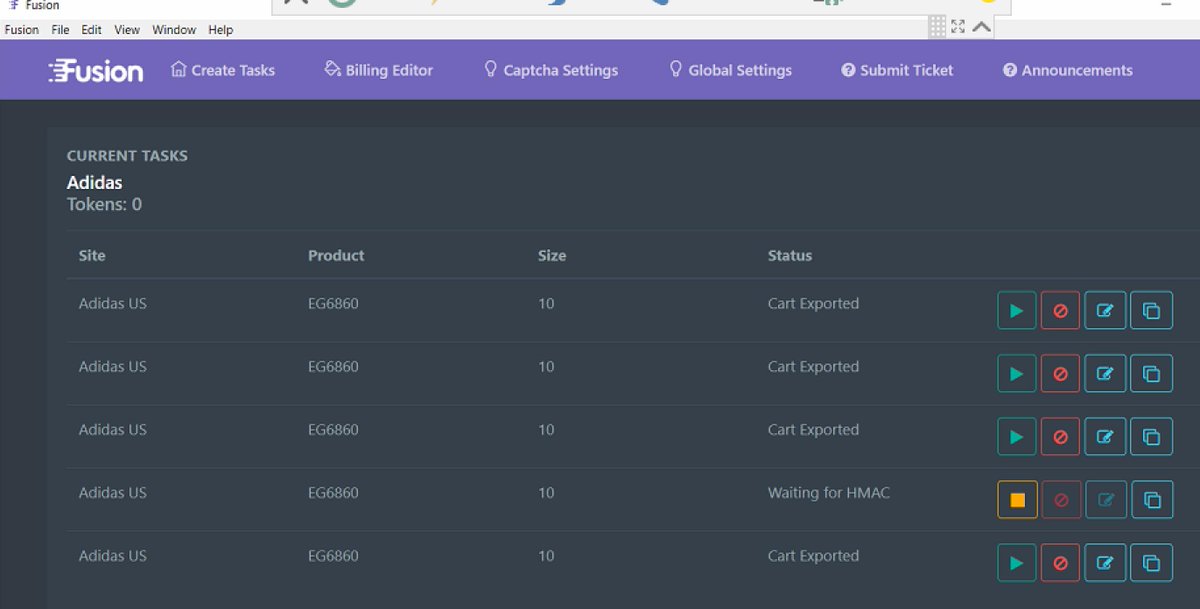Screen dimensions: 1200x609
Task: Start the last Cart Exported task
Action: point(1016,562)
